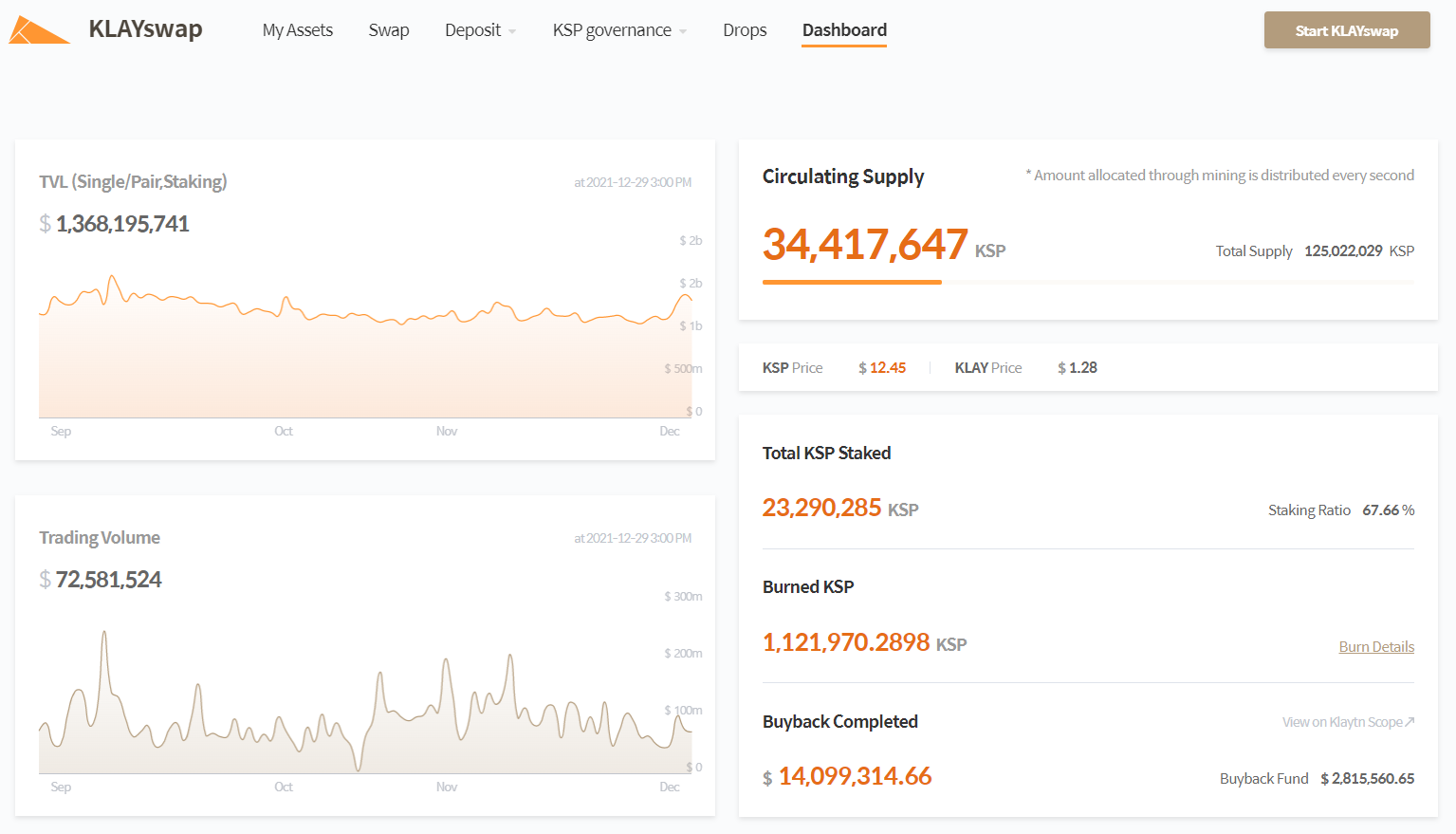Click the circulating supply progress bar

click(1088, 282)
